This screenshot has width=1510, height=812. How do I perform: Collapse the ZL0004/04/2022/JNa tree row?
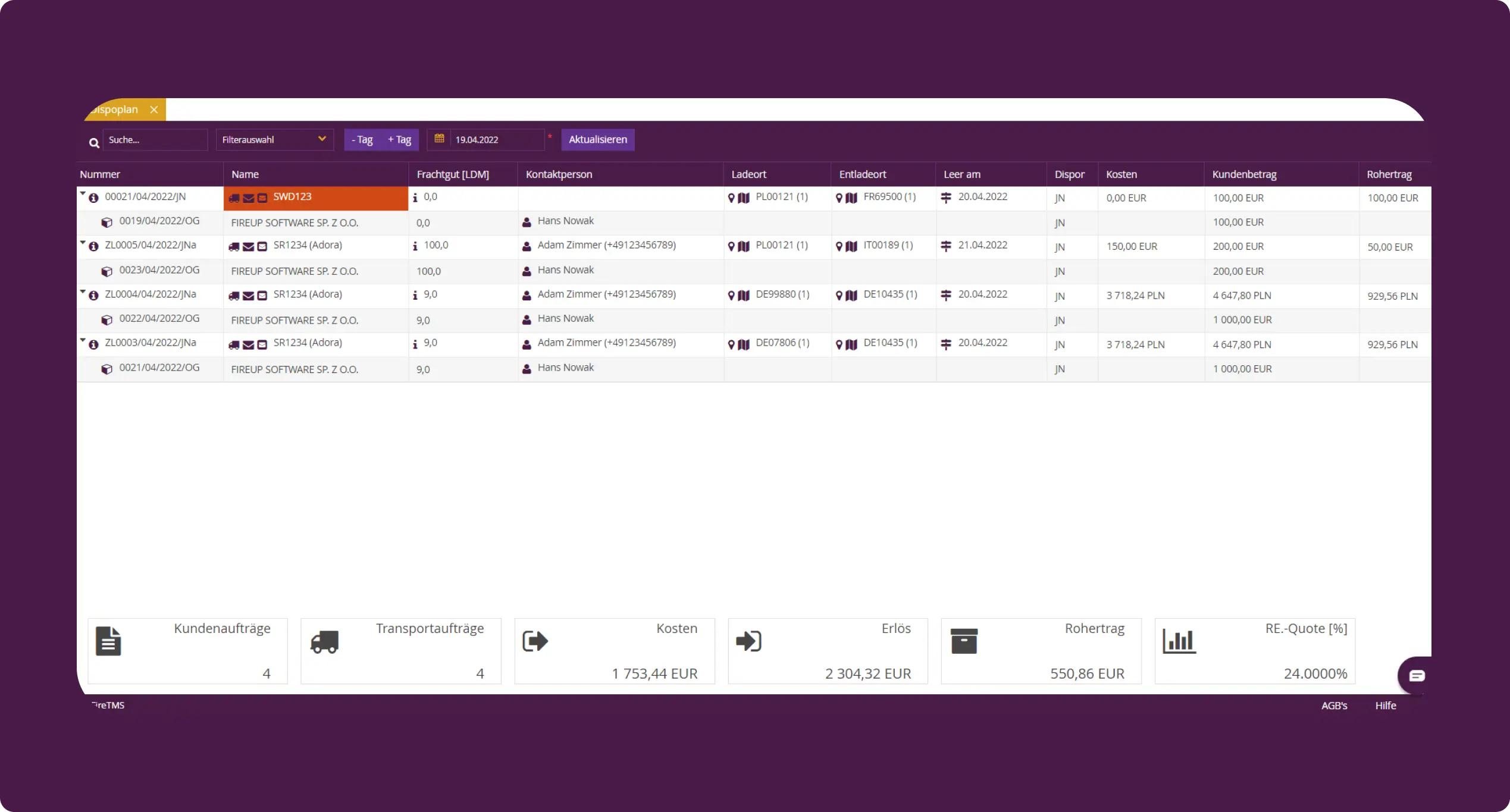tap(83, 291)
